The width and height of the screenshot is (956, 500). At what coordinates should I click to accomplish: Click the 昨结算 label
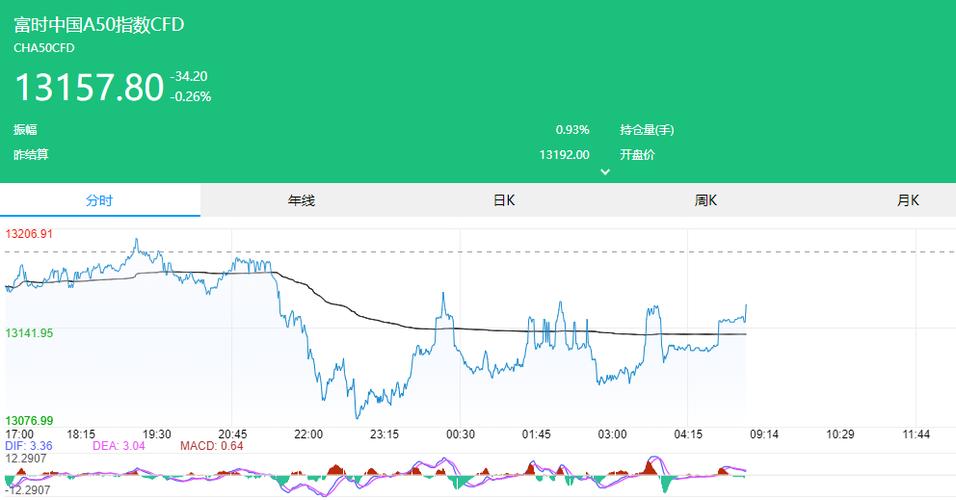click(31, 154)
